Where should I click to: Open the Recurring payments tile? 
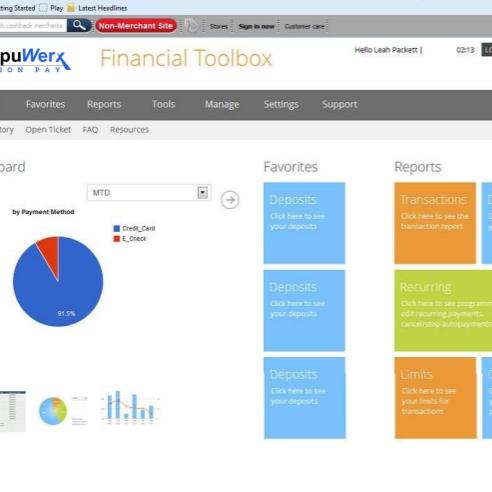(443, 311)
